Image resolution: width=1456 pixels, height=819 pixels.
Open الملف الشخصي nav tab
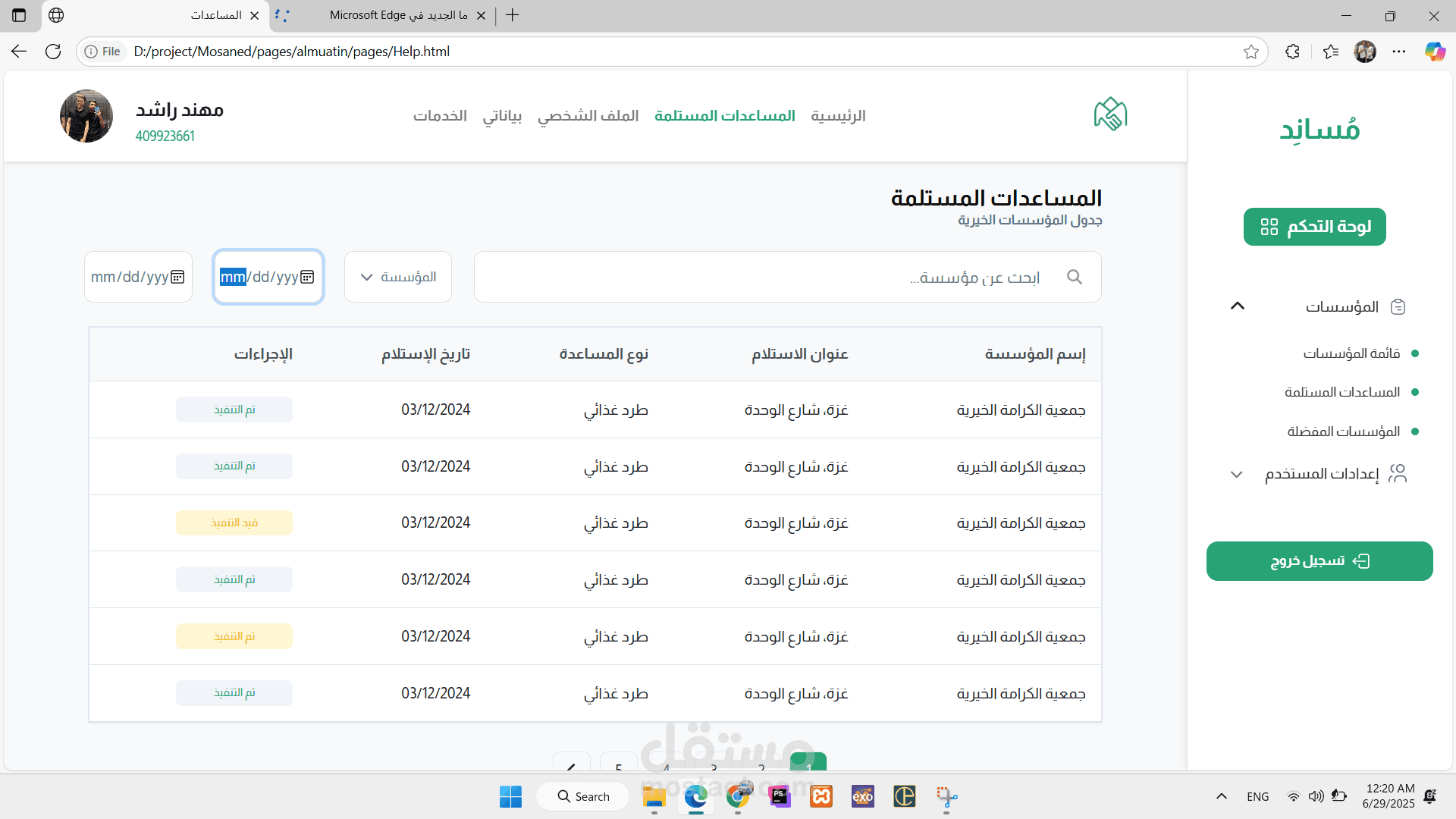[588, 116]
